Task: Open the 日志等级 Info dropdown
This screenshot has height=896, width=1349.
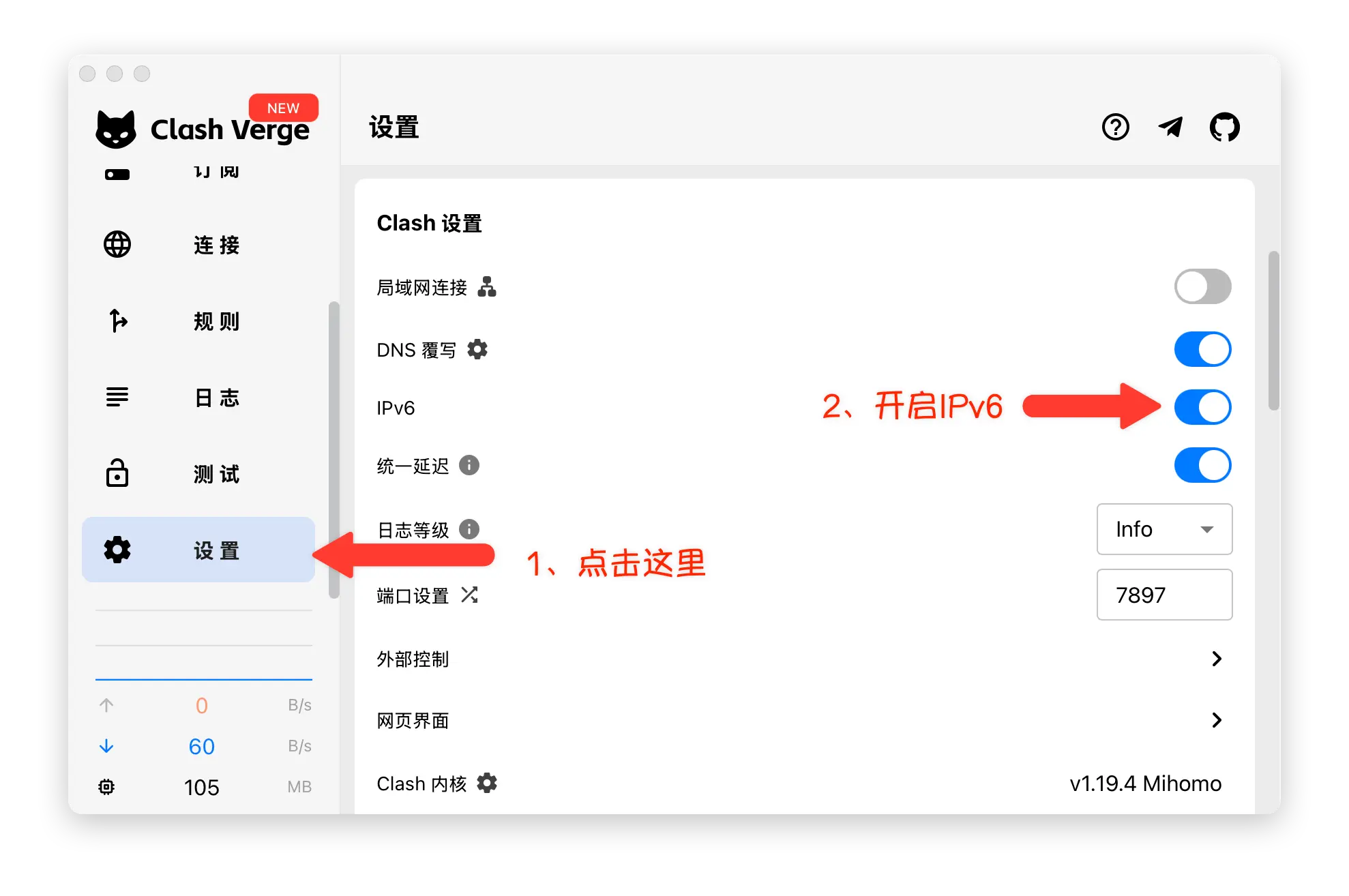Action: click(1164, 529)
